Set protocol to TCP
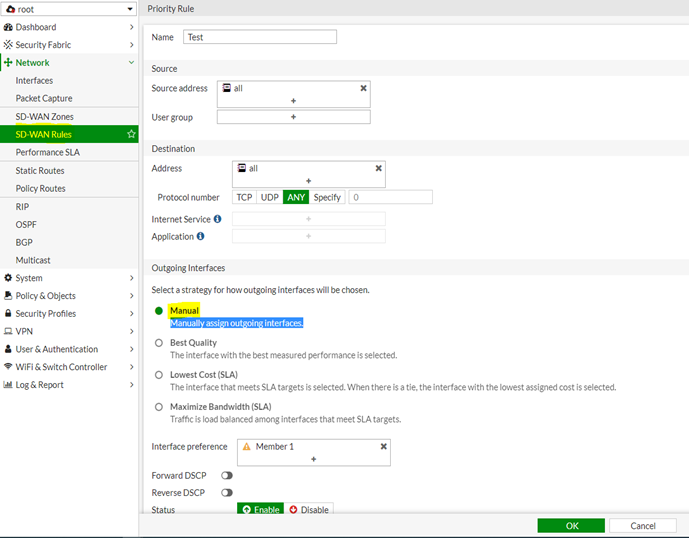The image size is (689, 538). point(244,197)
